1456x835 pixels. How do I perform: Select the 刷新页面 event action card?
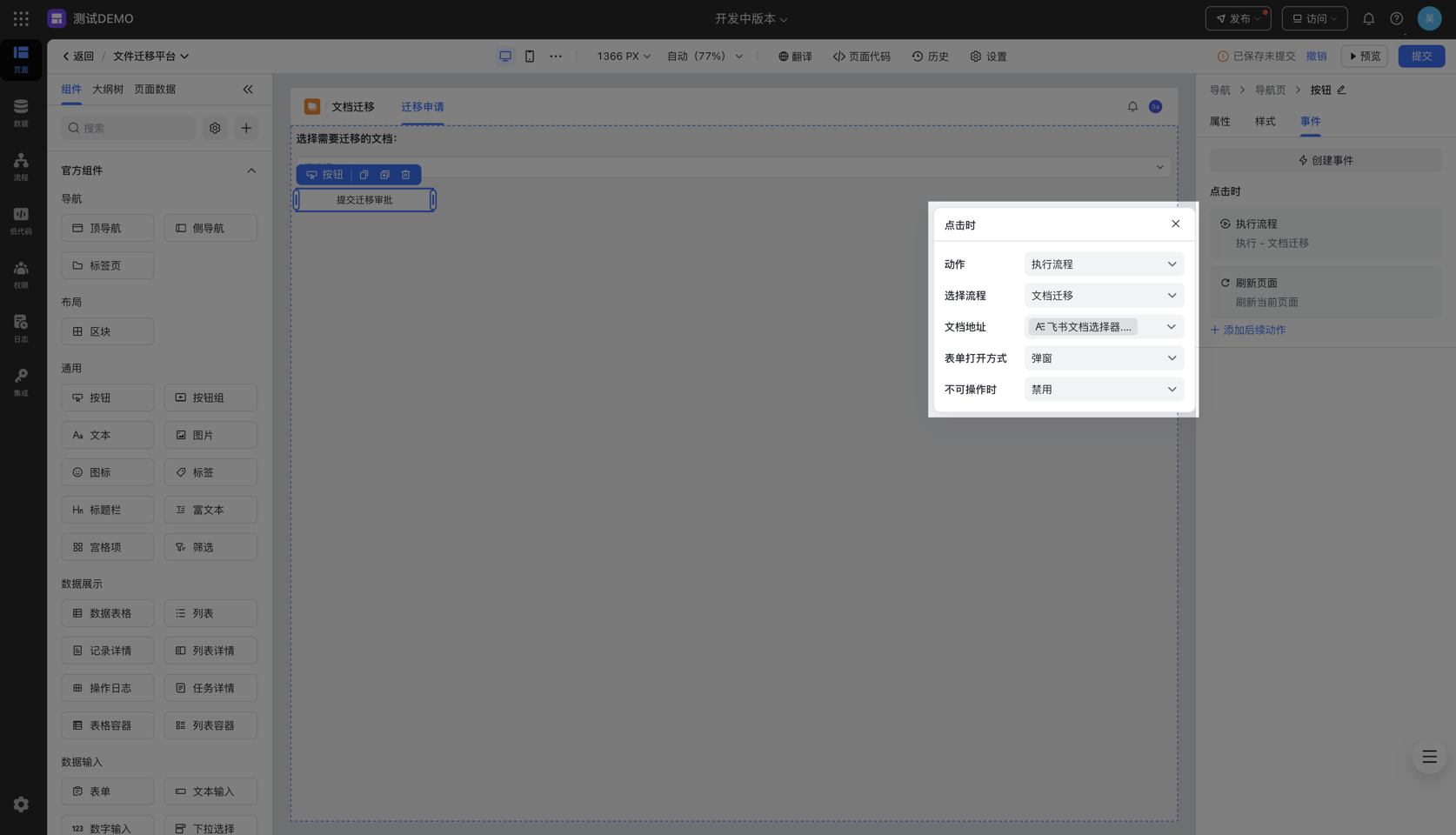[x=1325, y=292]
